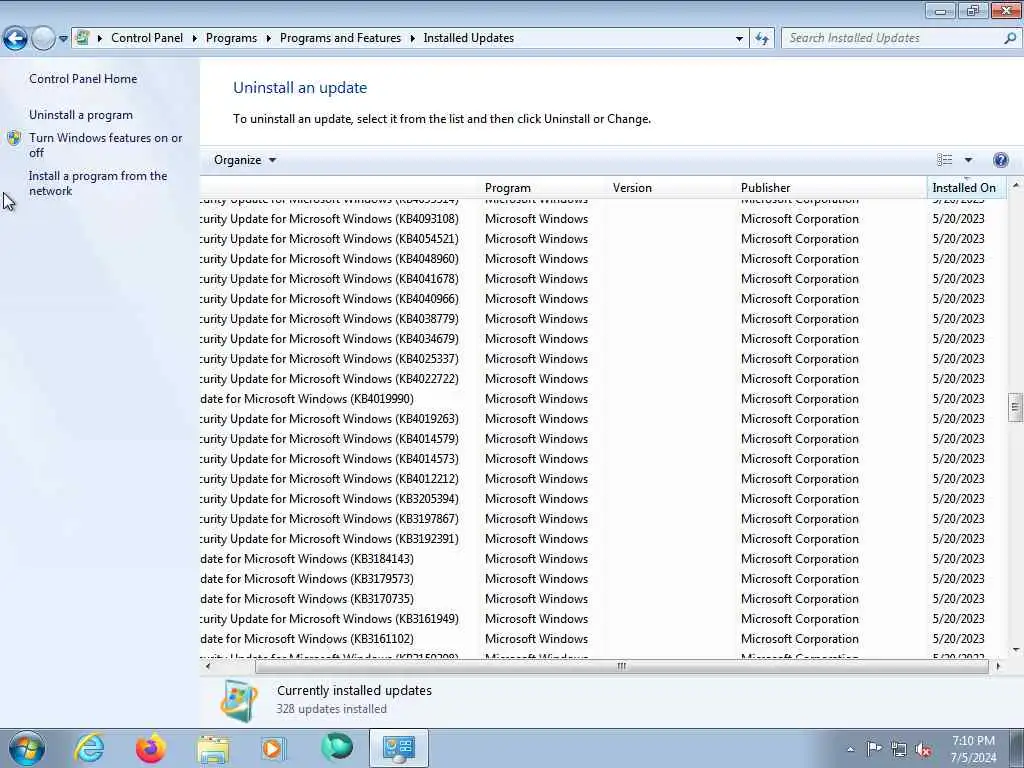Open Control Panel Home link

pos(83,78)
